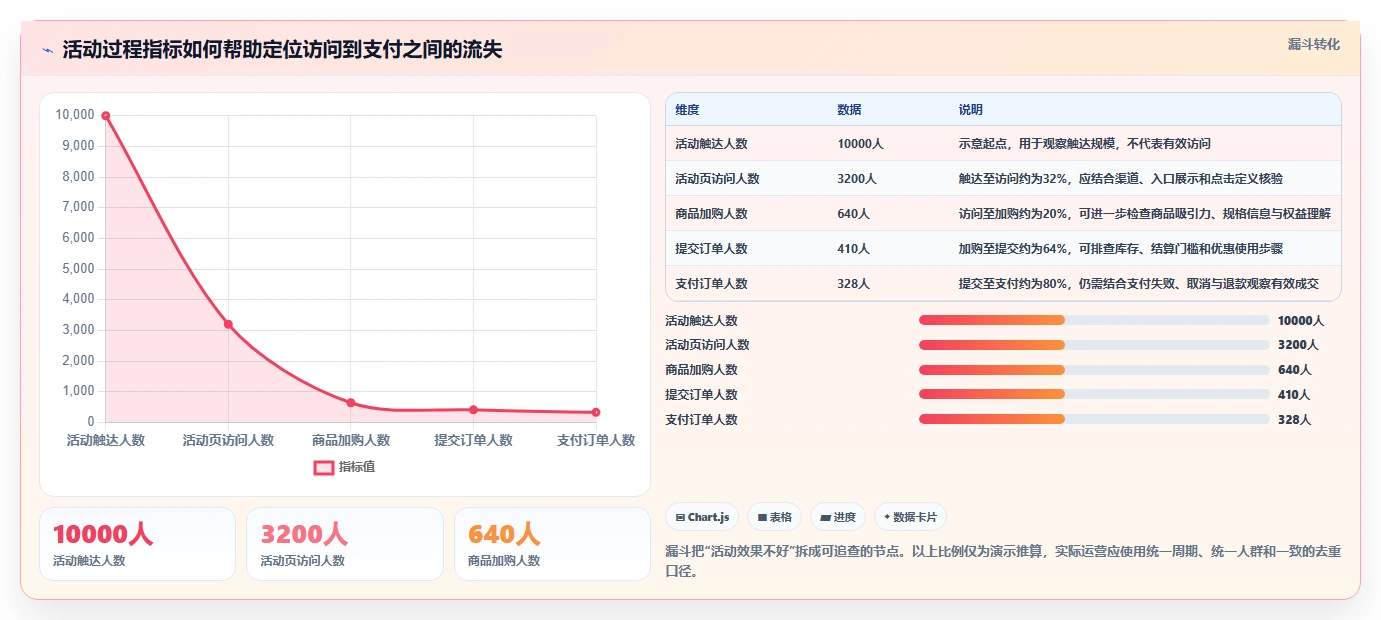
Task: Click the 支付订单人数 x-axis label
Action: coord(596,440)
